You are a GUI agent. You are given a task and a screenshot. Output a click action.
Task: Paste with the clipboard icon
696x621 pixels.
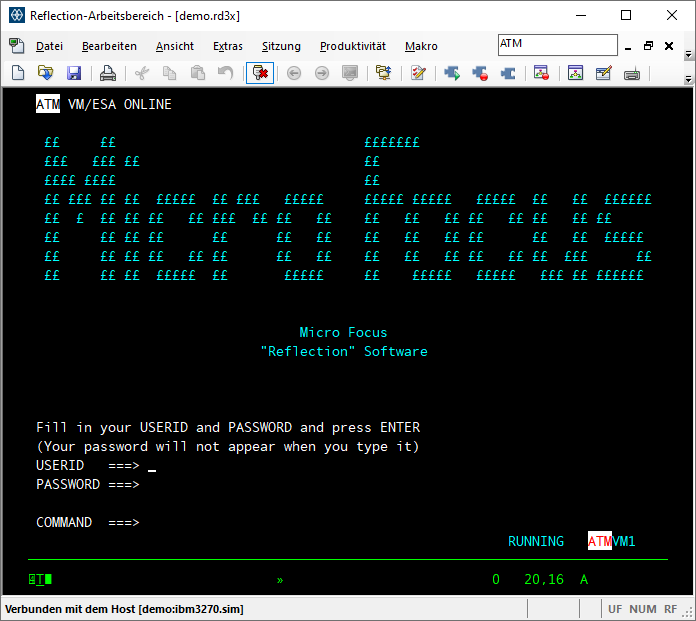[x=198, y=73]
